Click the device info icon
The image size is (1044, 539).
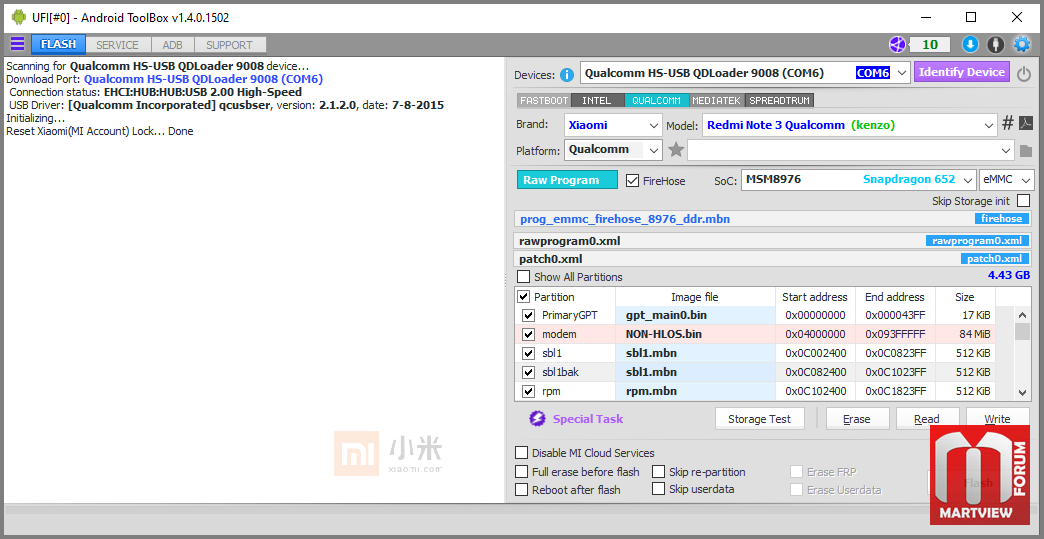(567, 74)
